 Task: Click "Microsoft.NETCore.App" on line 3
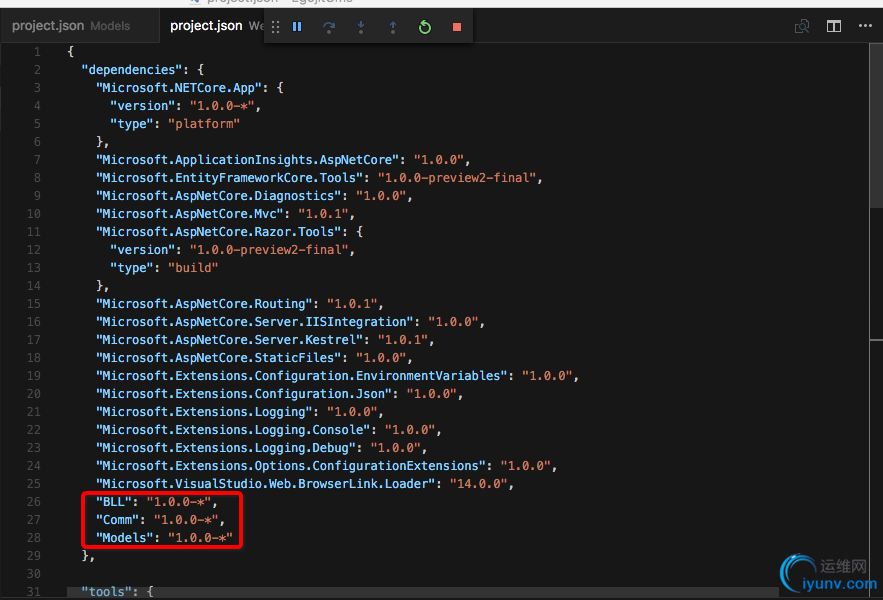[179, 88]
